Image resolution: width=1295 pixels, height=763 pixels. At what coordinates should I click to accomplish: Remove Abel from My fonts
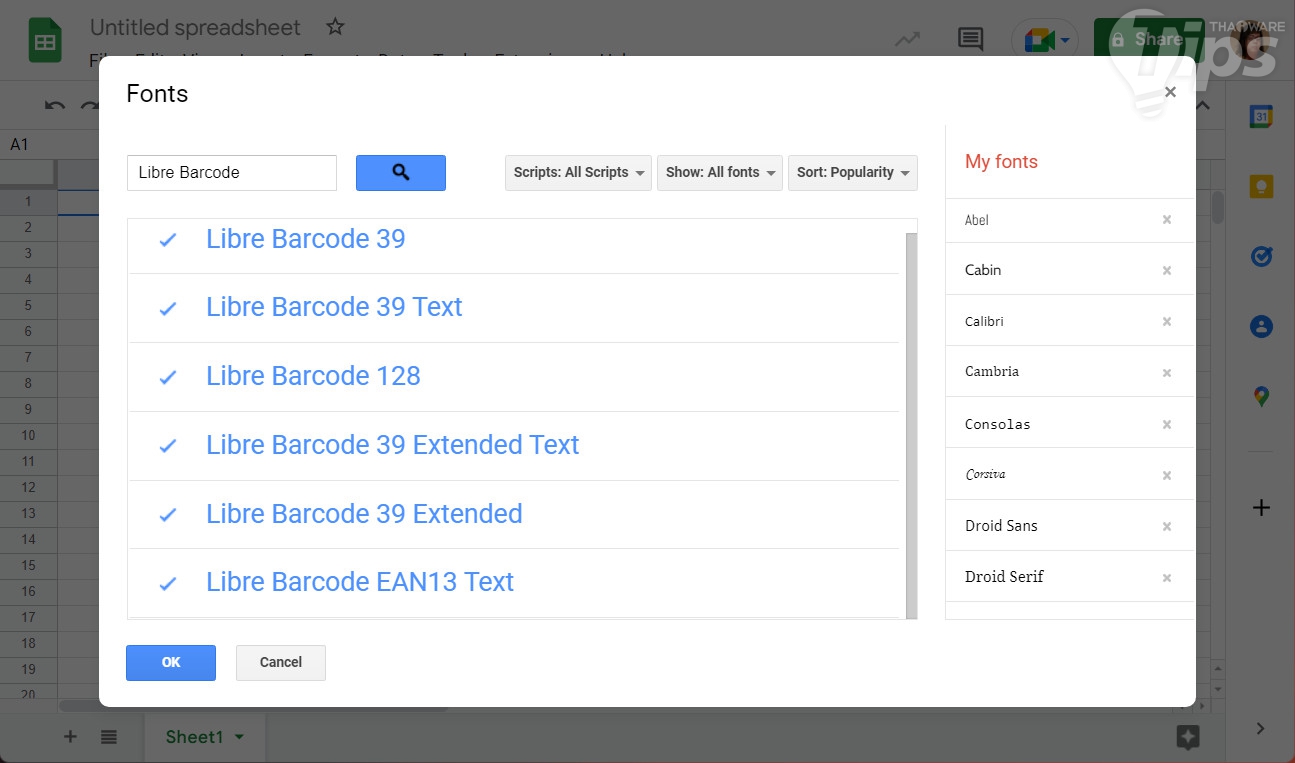(x=1166, y=220)
